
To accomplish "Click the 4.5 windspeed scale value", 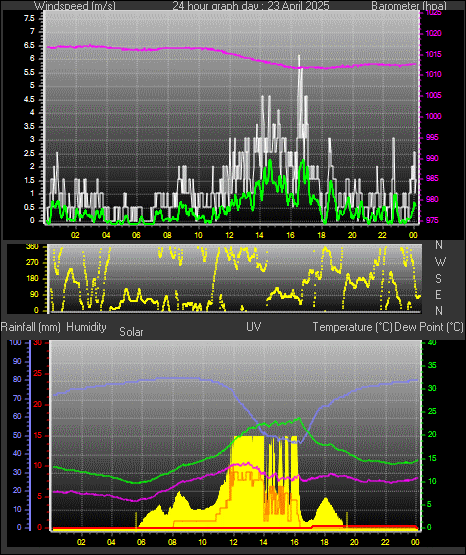I will [x=30, y=99].
